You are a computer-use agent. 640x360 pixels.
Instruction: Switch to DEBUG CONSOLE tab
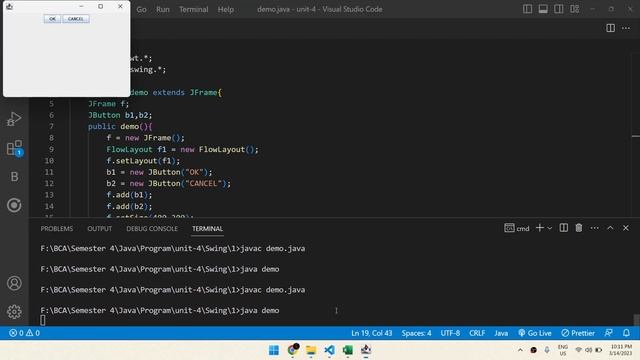[x=152, y=229]
